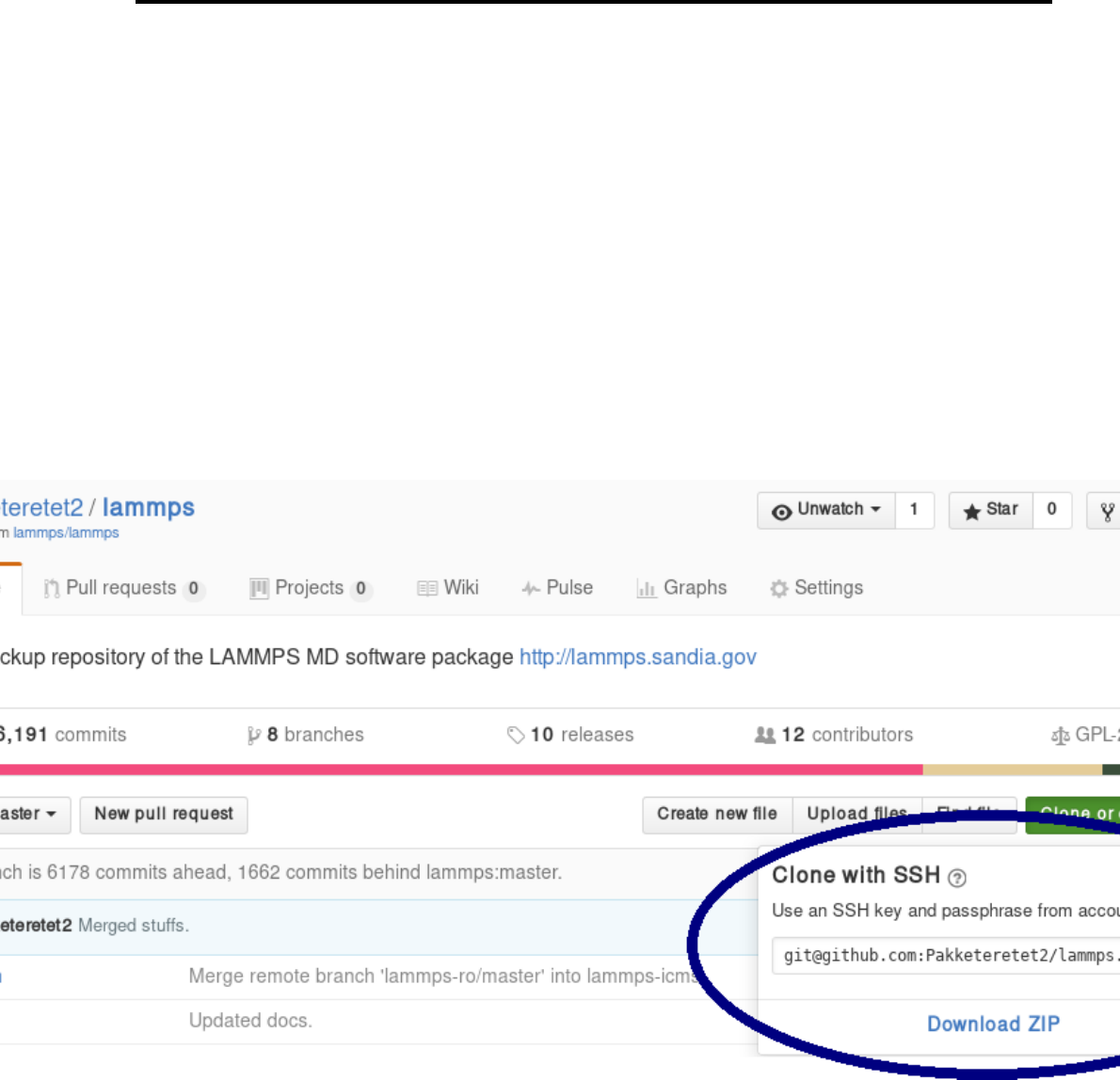Click the Pull requests count badge 0
Viewport: 1120px width, 1080px height.
click(194, 589)
